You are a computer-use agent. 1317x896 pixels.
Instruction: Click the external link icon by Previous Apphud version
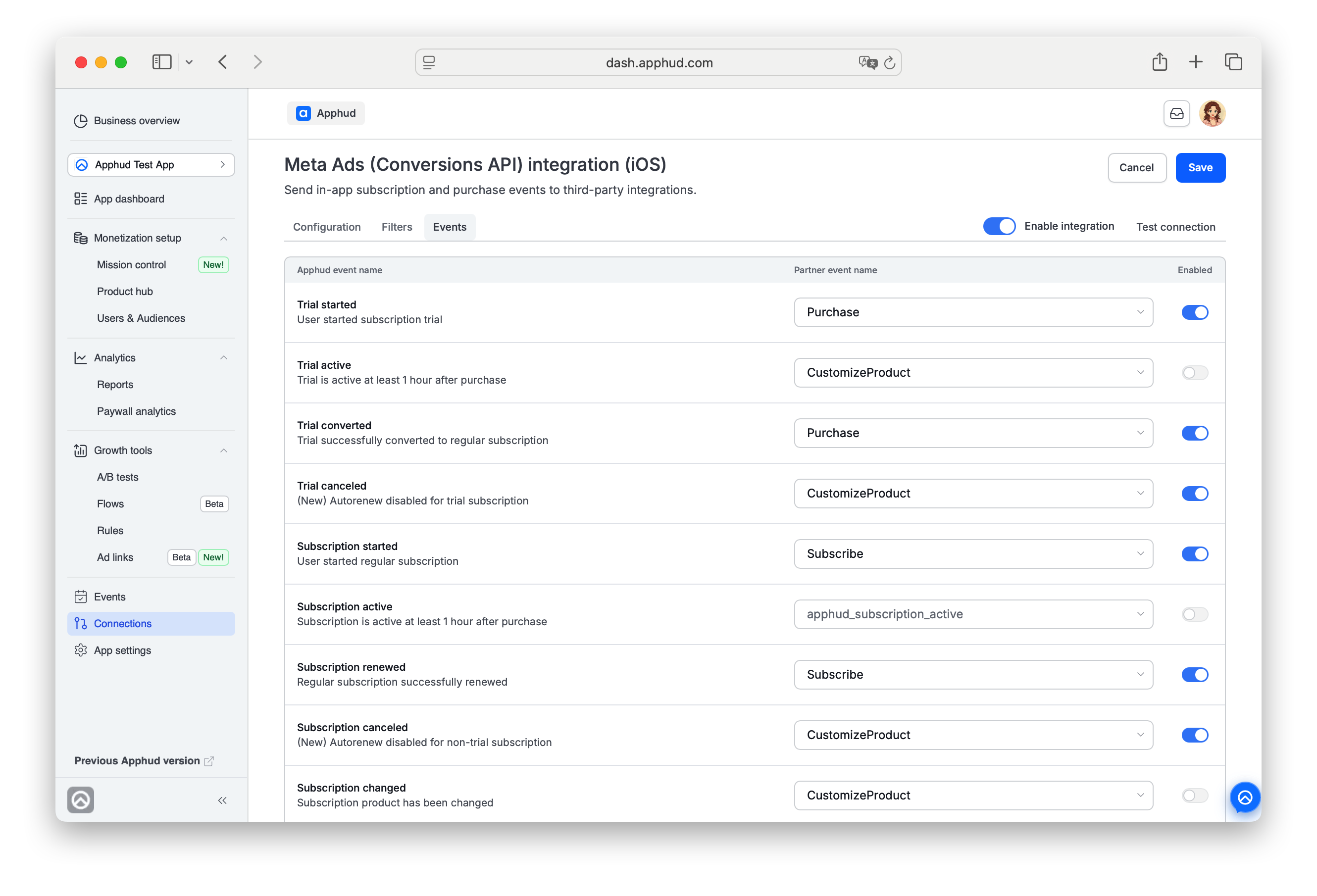pos(209,761)
